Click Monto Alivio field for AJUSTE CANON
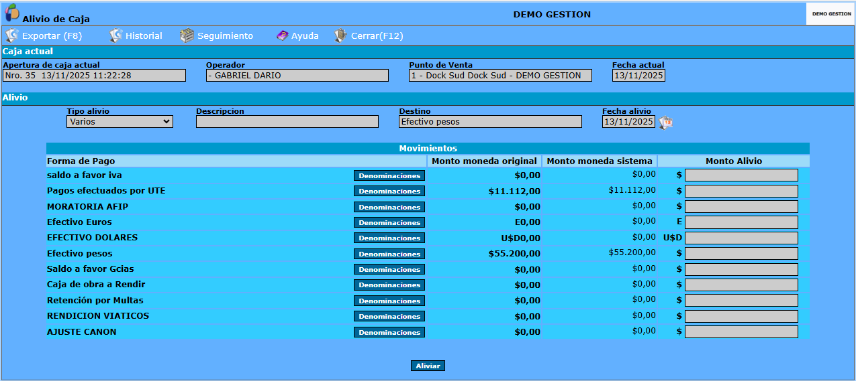Viewport: 856px width, 381px height. click(741, 332)
